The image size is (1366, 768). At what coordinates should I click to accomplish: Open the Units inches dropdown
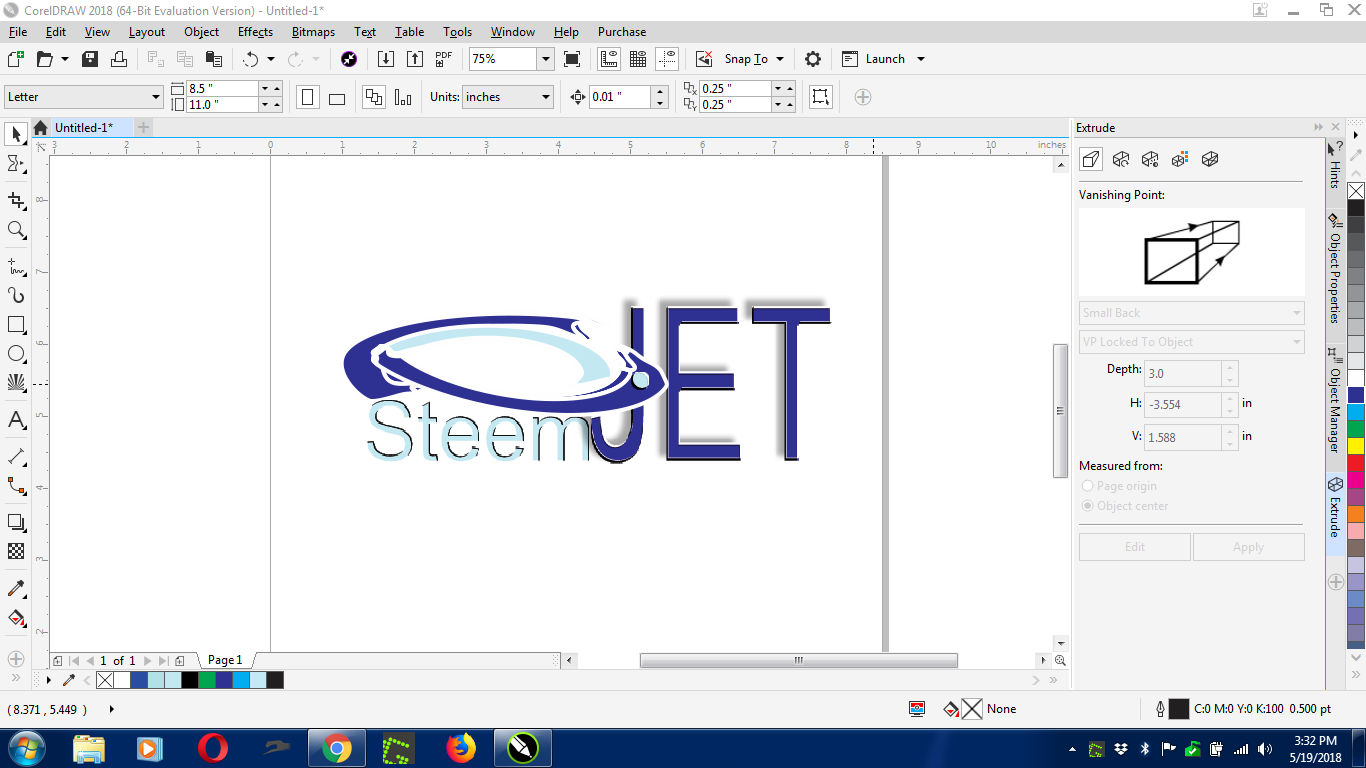546,97
